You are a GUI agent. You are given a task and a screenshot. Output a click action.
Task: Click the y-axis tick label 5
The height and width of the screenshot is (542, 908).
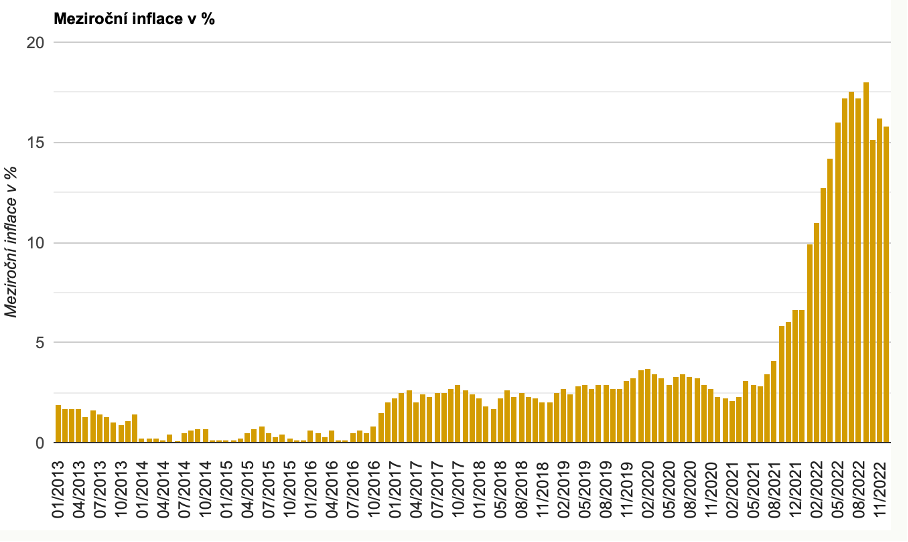point(39,343)
